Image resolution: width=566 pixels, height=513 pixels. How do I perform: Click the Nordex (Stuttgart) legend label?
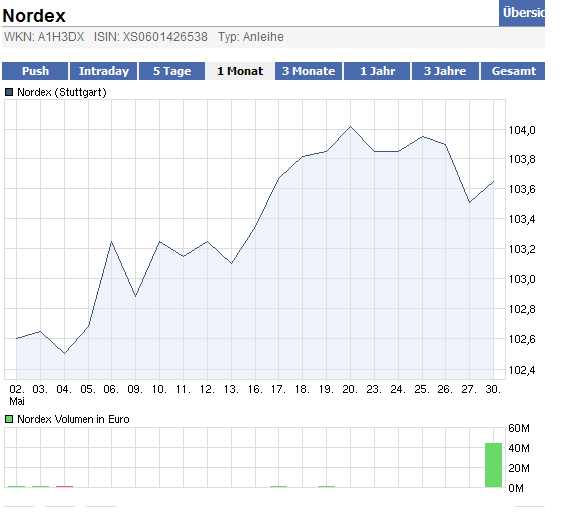point(62,92)
